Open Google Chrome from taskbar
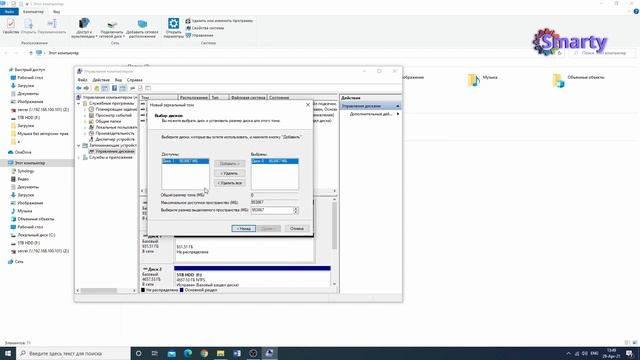 pos(204,353)
